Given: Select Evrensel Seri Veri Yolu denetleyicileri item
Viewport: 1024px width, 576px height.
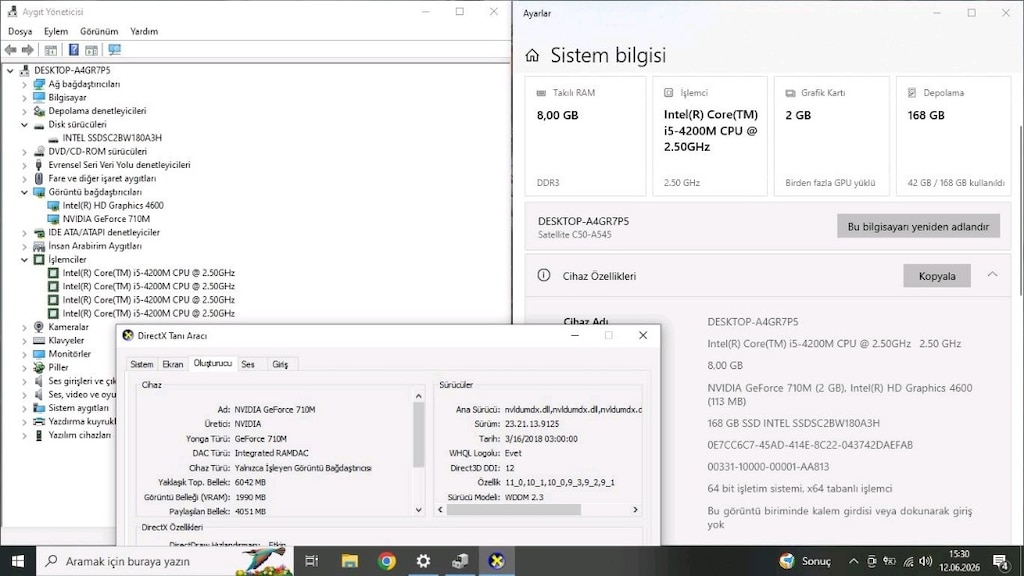Looking at the screenshot, I should pos(120,165).
